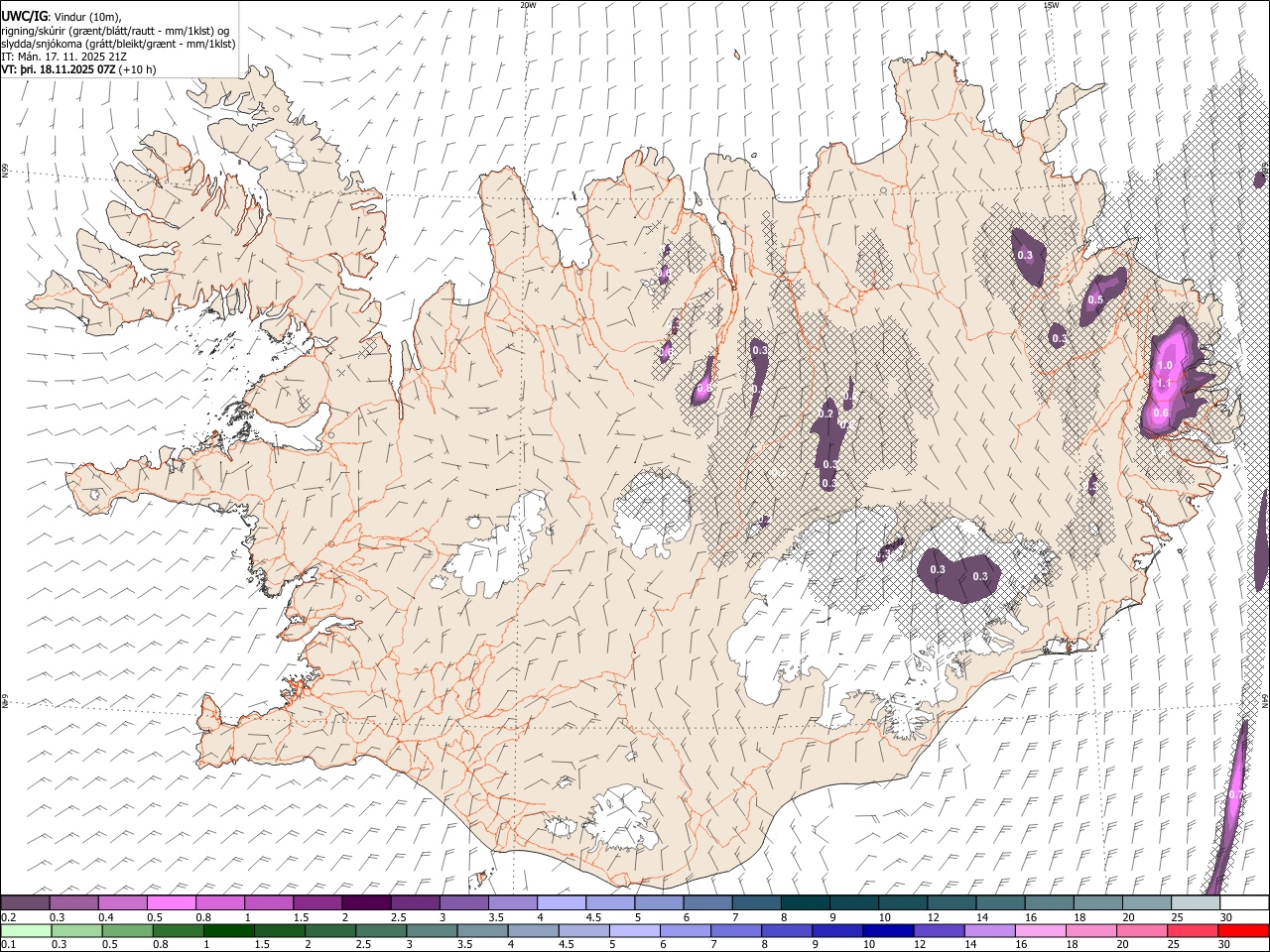Image resolution: width=1270 pixels, height=952 pixels.
Task: Click the '0.1' label under the rain scale
Action: point(8,945)
